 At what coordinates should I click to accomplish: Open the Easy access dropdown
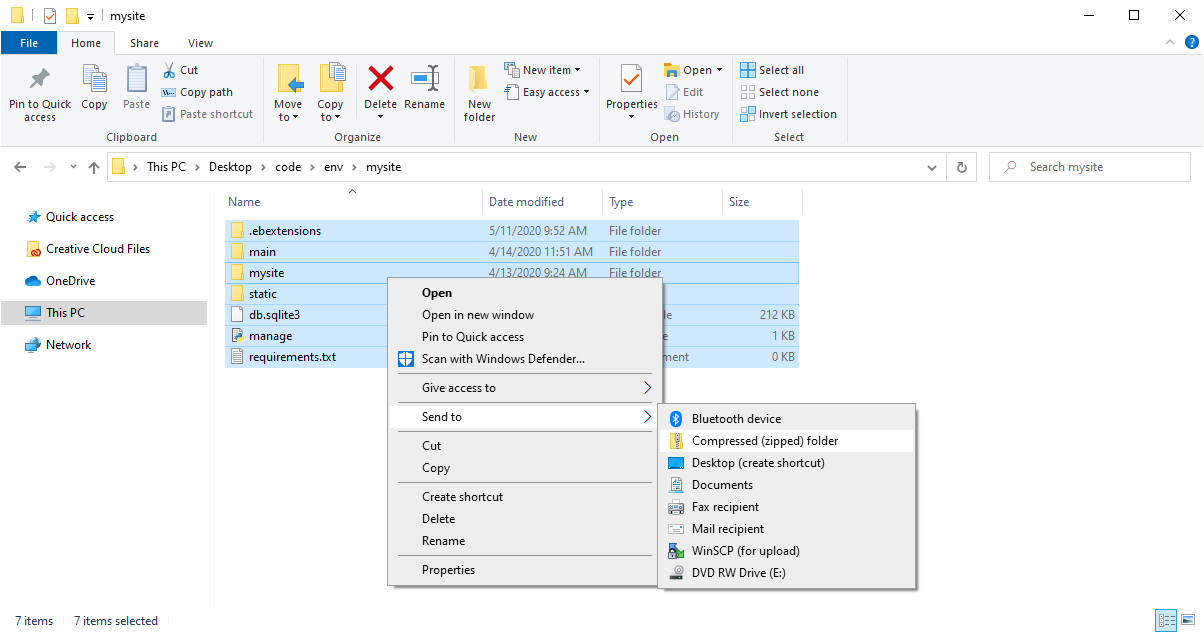point(546,92)
